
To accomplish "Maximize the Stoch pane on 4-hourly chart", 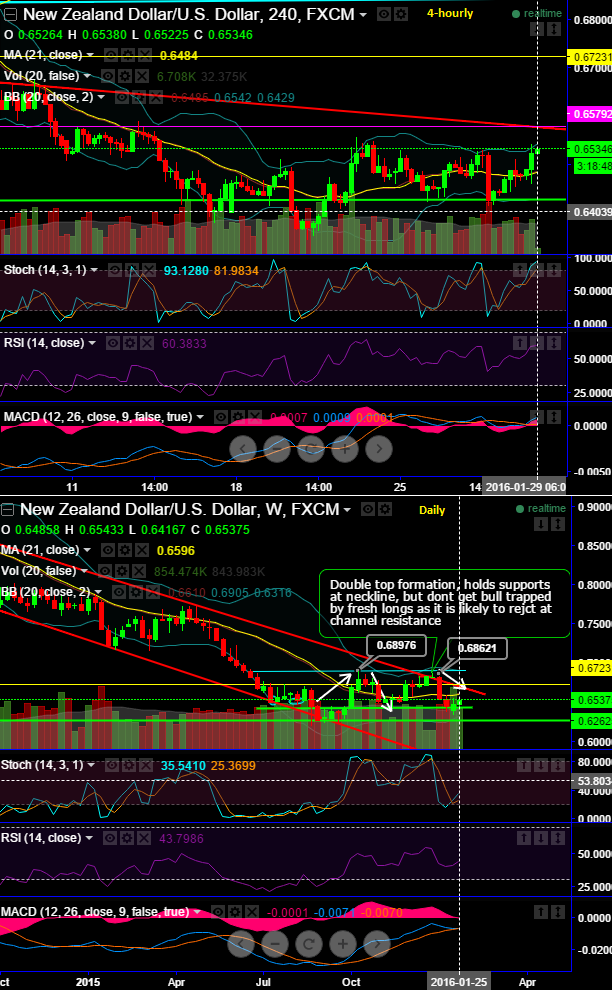I will (x=554, y=270).
